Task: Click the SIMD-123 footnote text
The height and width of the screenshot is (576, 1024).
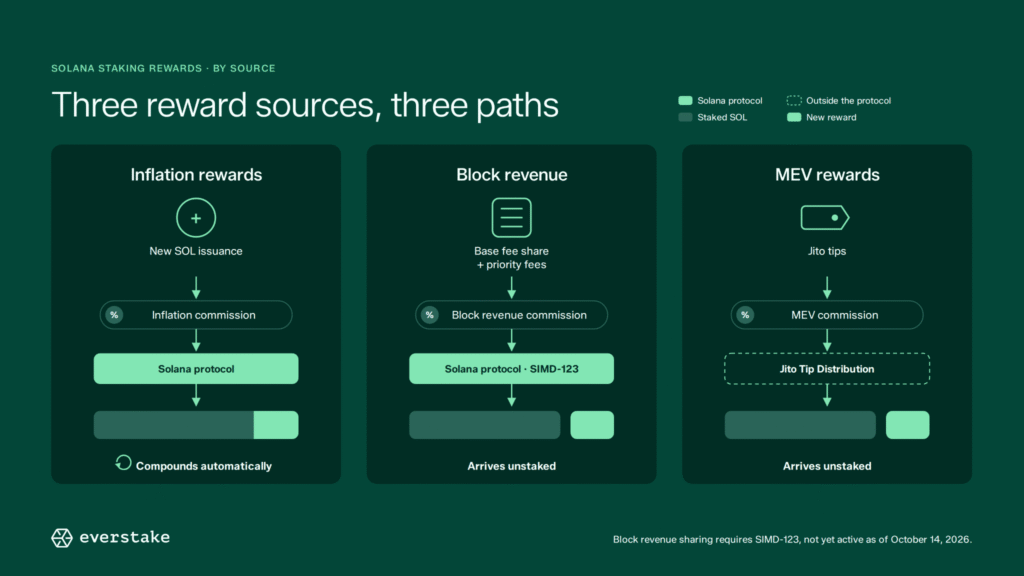Action: pyautogui.click(x=792, y=539)
